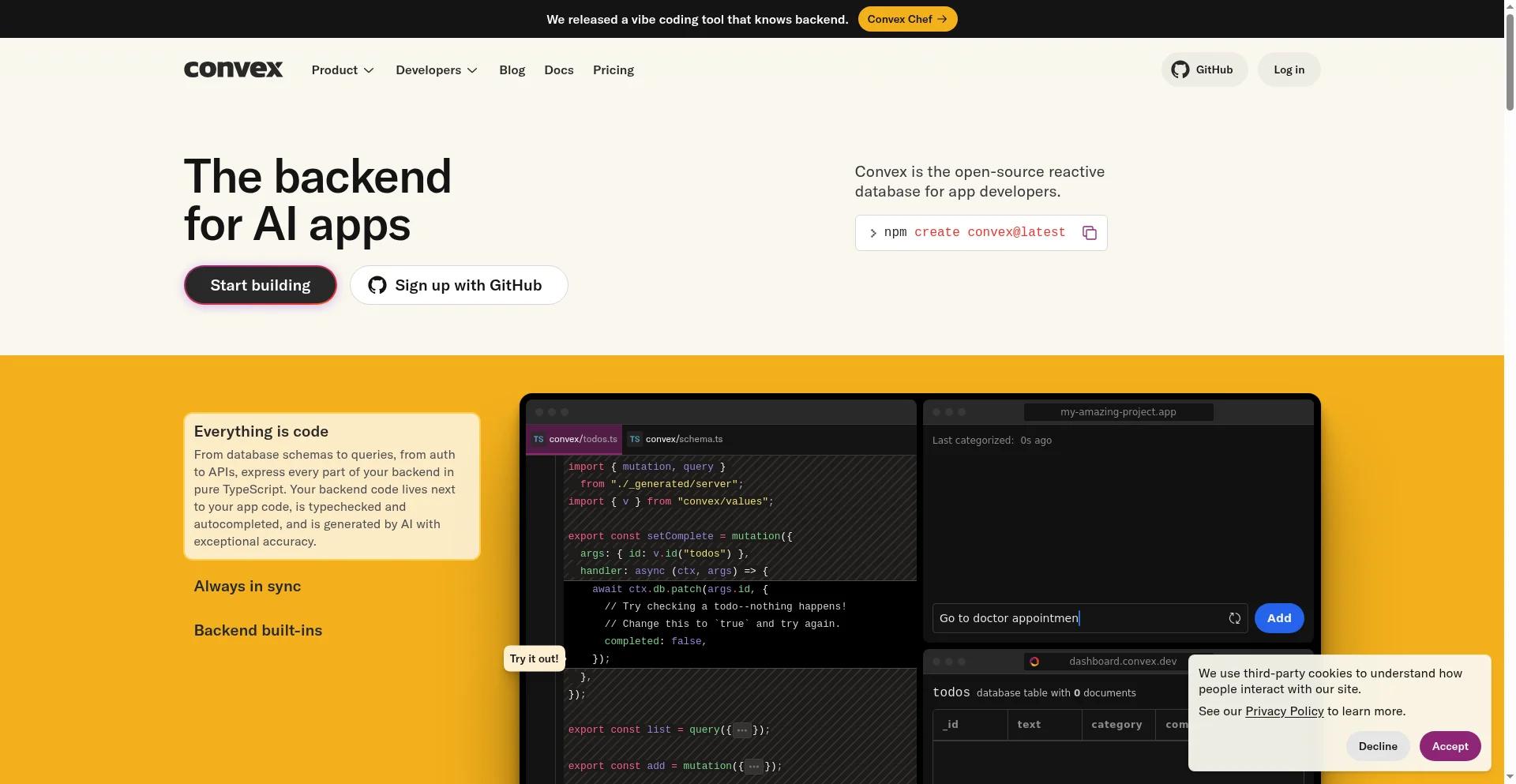Click the Convex logo in dashboard address bar
The height and width of the screenshot is (784, 1516).
pos(1034,662)
